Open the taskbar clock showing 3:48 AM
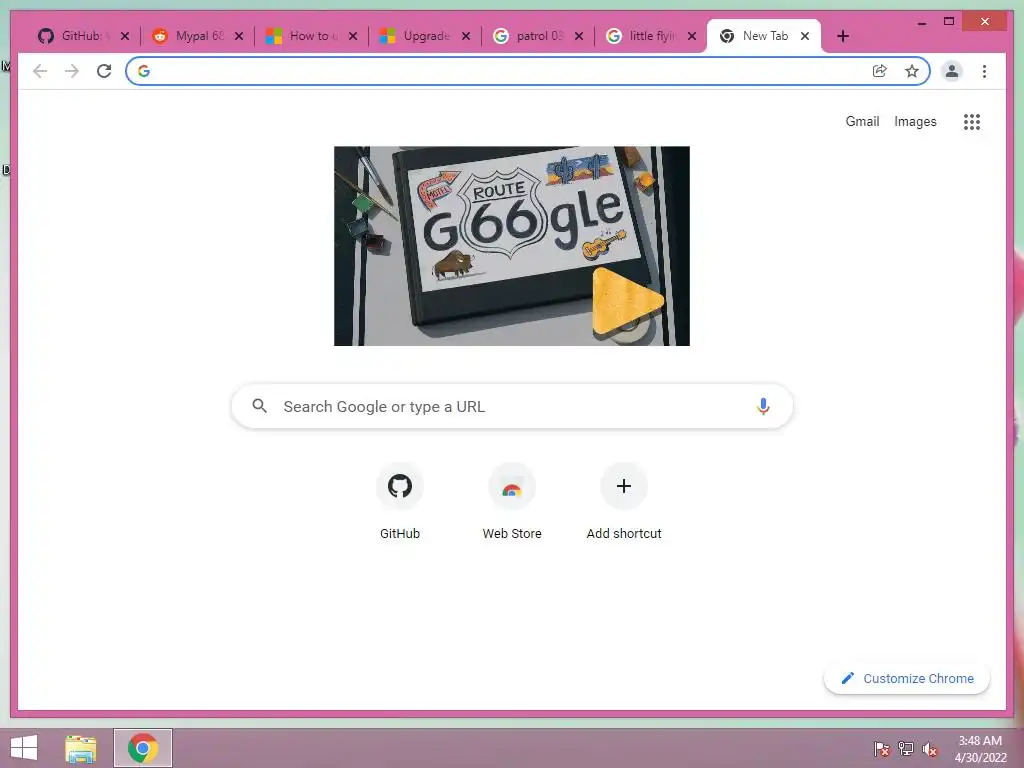1024x768 pixels. (980, 749)
